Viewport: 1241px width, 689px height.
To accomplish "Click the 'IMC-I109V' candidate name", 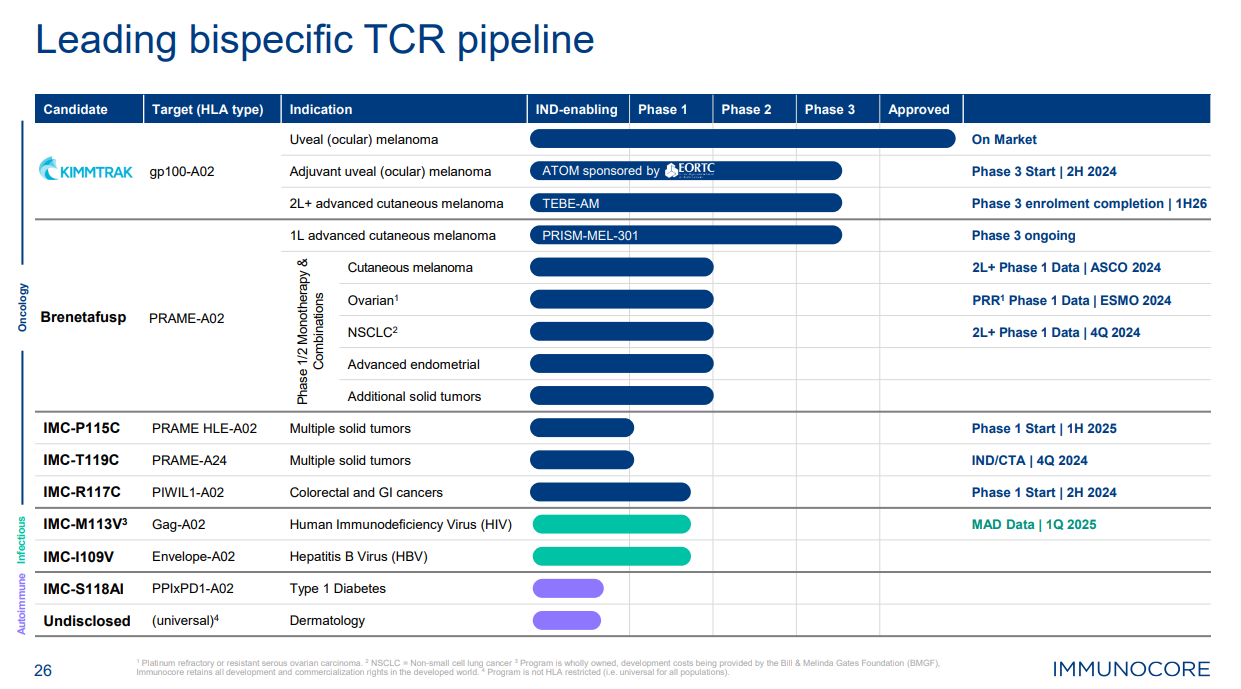I will [x=78, y=556].
